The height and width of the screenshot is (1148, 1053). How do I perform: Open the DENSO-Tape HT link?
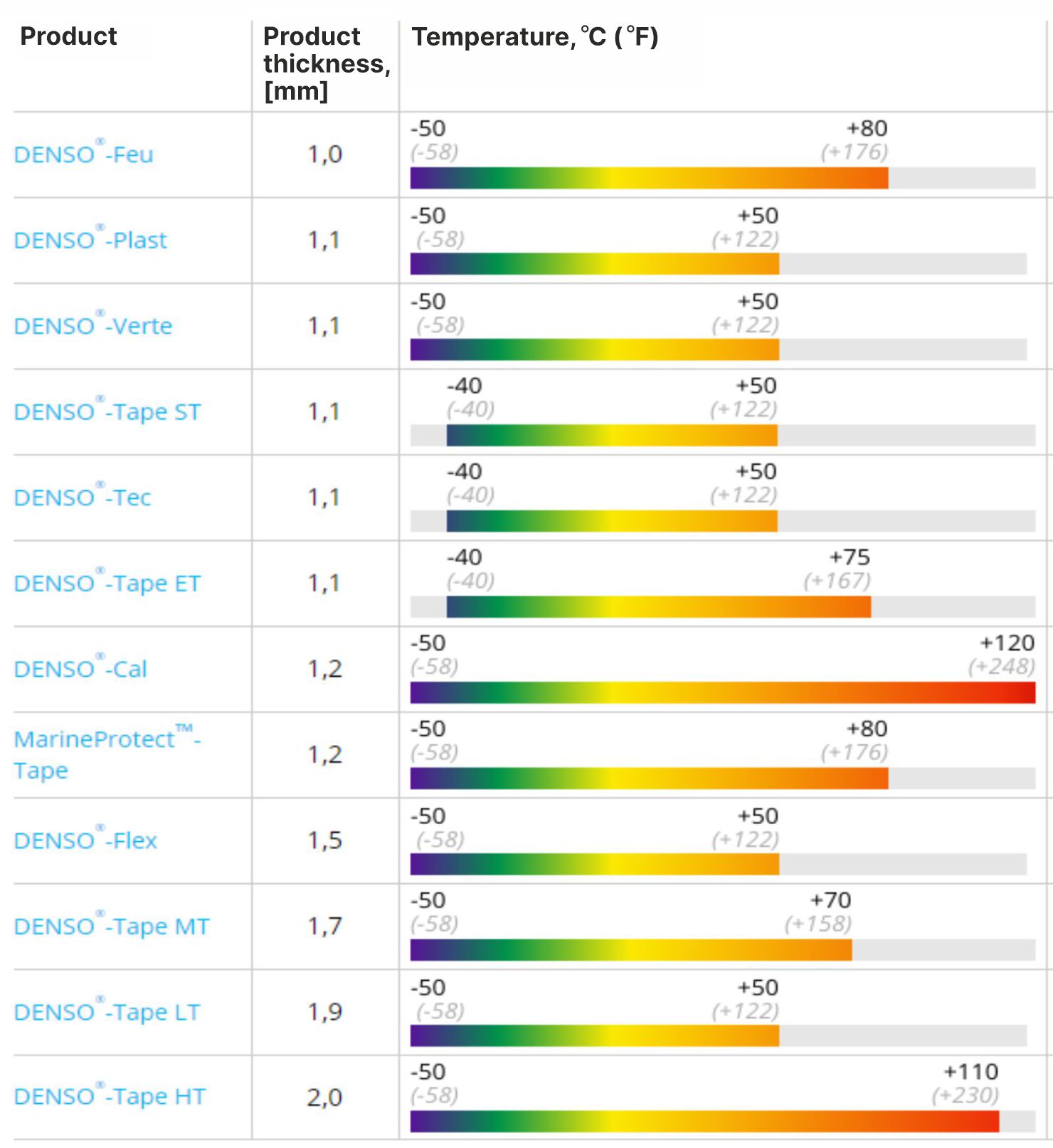coord(110,1097)
